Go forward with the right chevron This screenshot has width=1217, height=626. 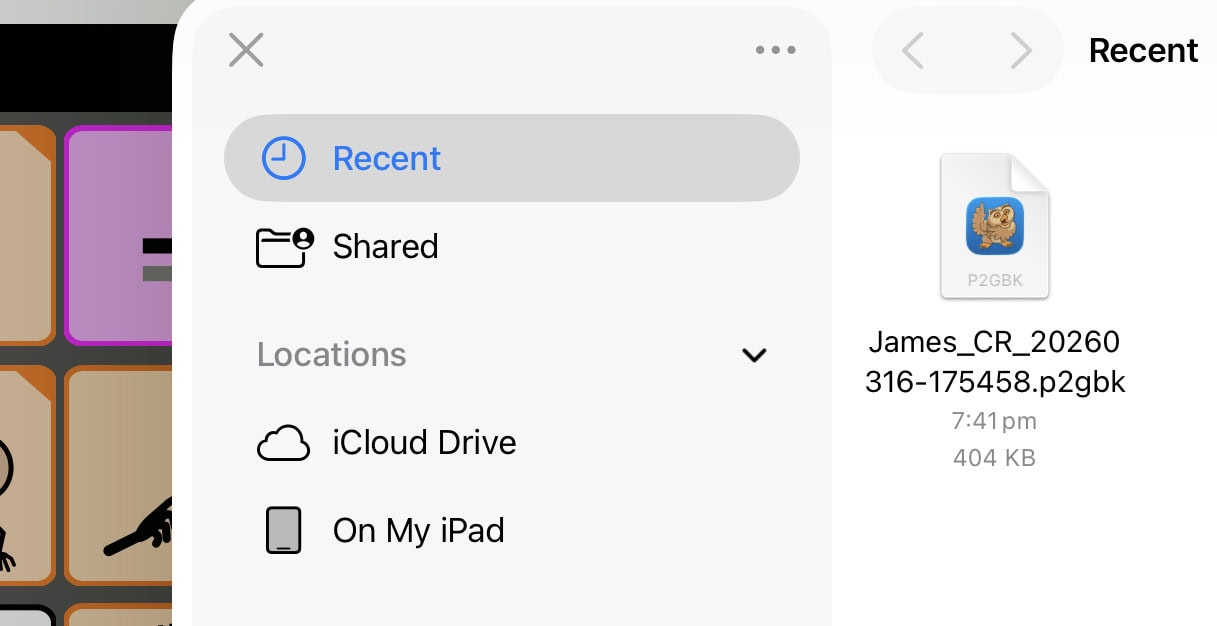pos(1019,50)
